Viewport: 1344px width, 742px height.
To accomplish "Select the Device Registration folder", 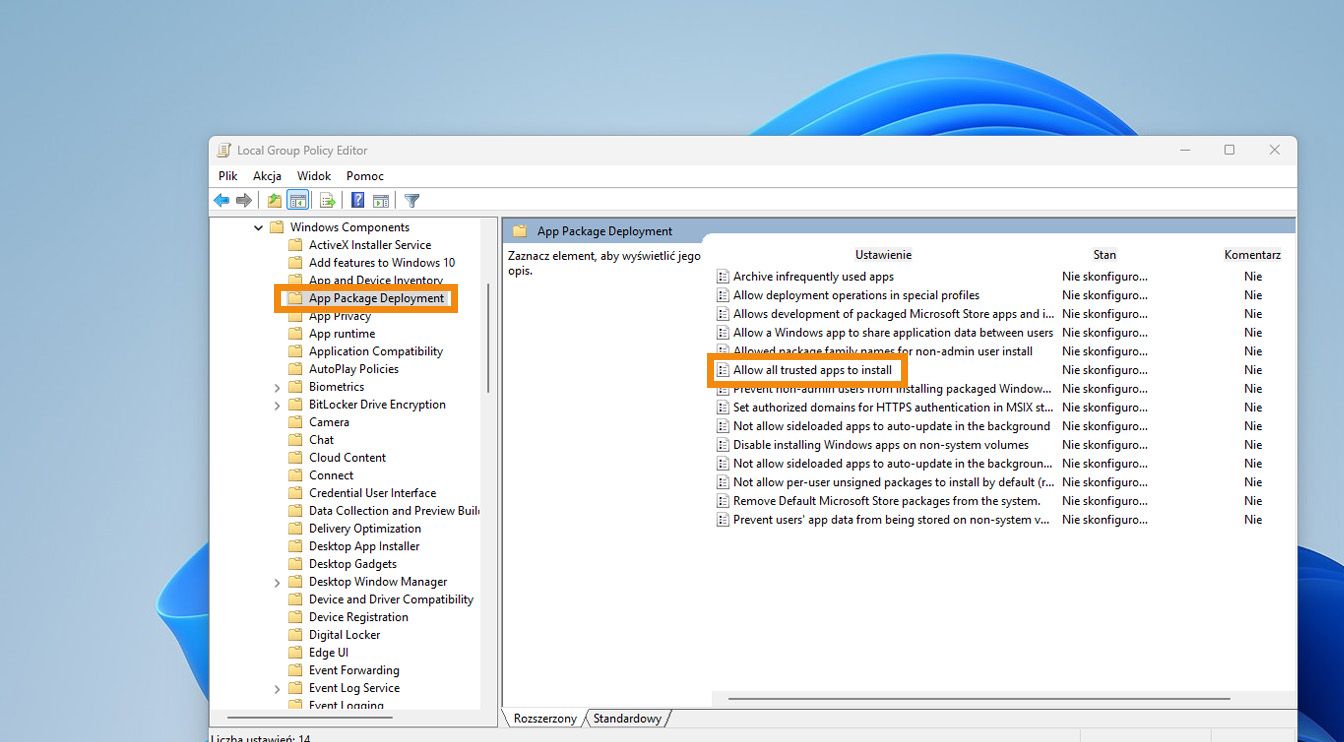I will point(359,618).
